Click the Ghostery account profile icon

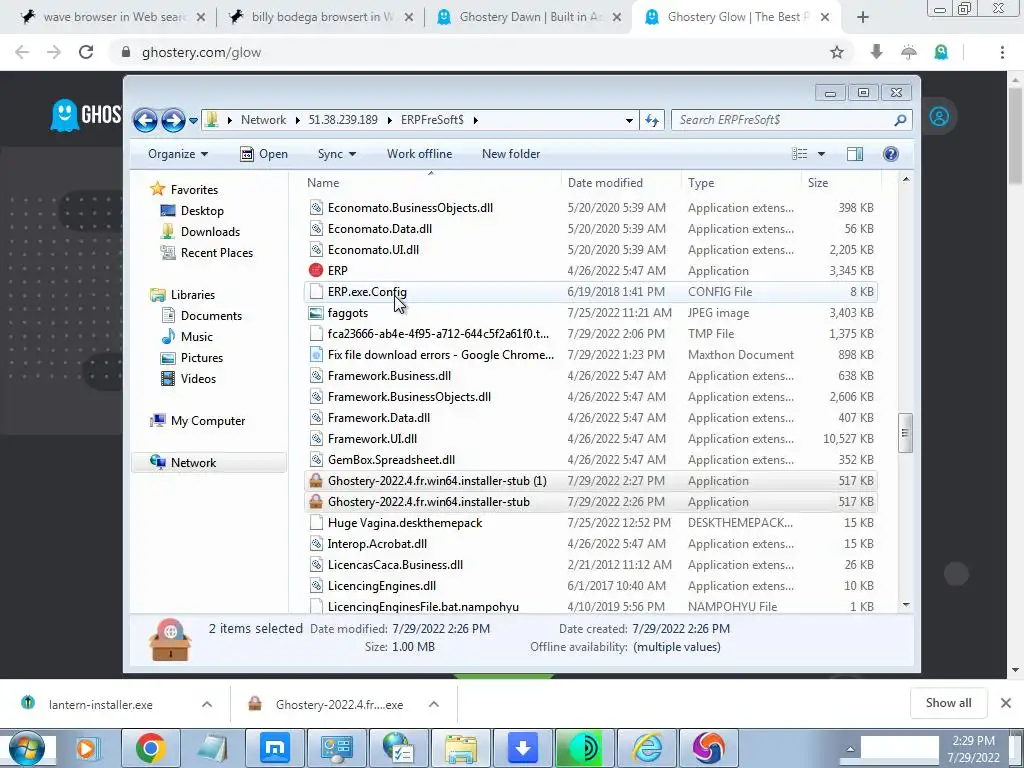939,117
